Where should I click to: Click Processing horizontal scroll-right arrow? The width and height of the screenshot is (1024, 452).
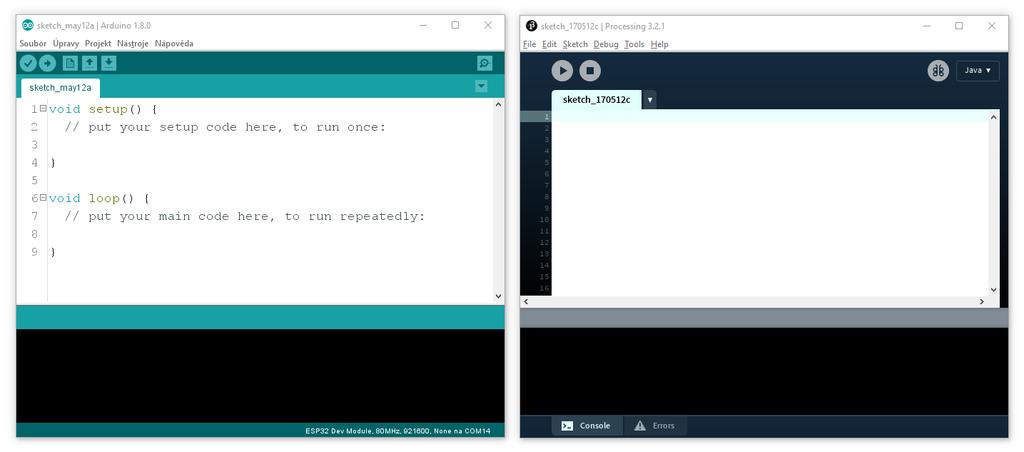[x=982, y=302]
